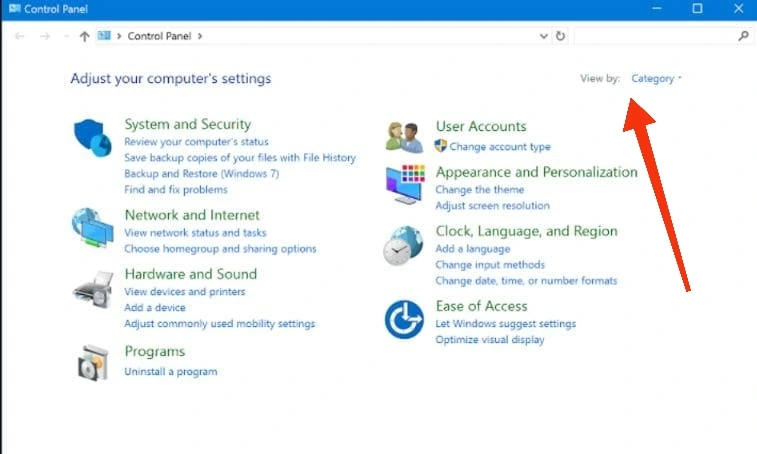Click Add a device link

(x=154, y=308)
